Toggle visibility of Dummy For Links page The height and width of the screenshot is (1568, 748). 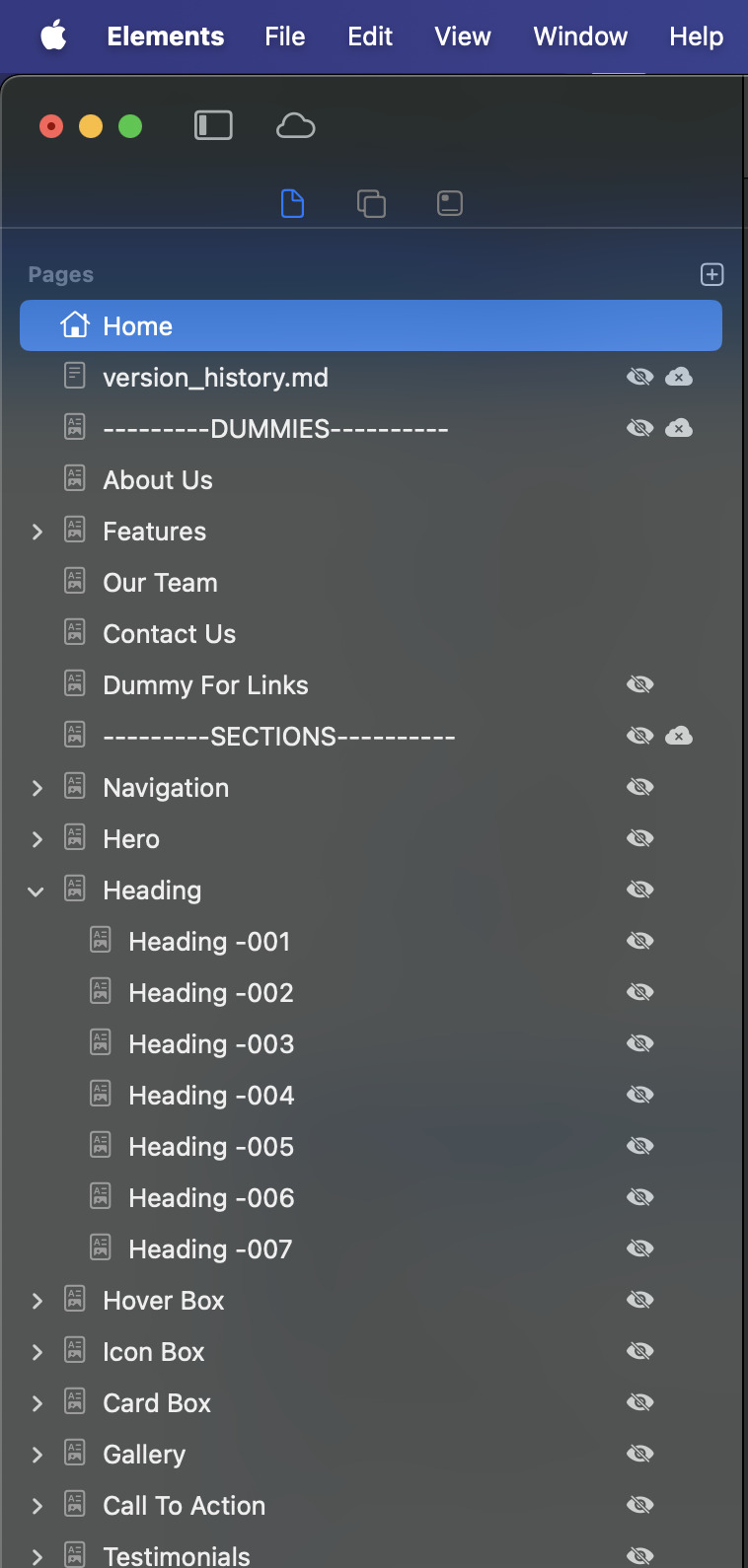(x=640, y=684)
